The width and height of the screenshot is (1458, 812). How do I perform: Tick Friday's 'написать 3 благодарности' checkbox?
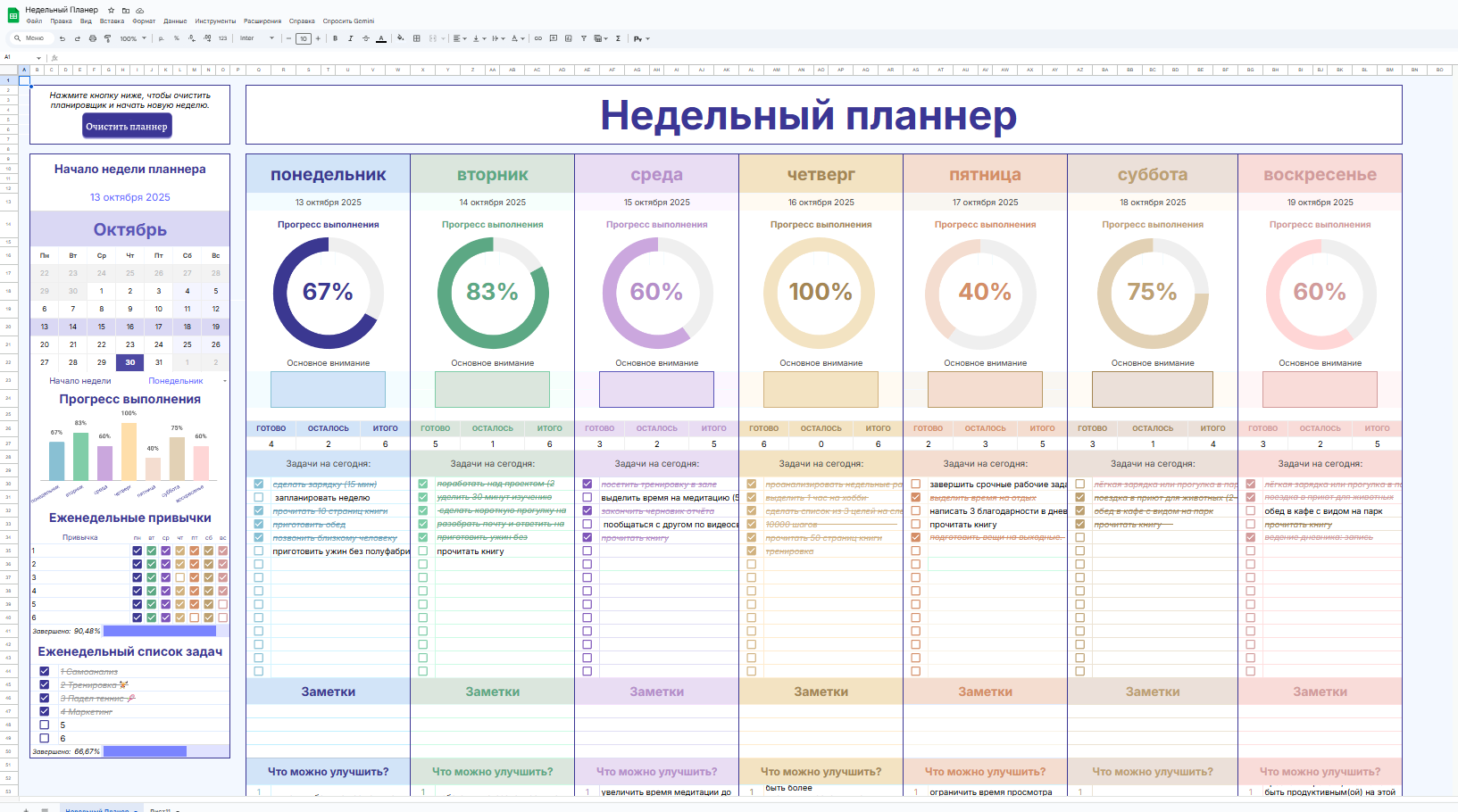tap(916, 510)
